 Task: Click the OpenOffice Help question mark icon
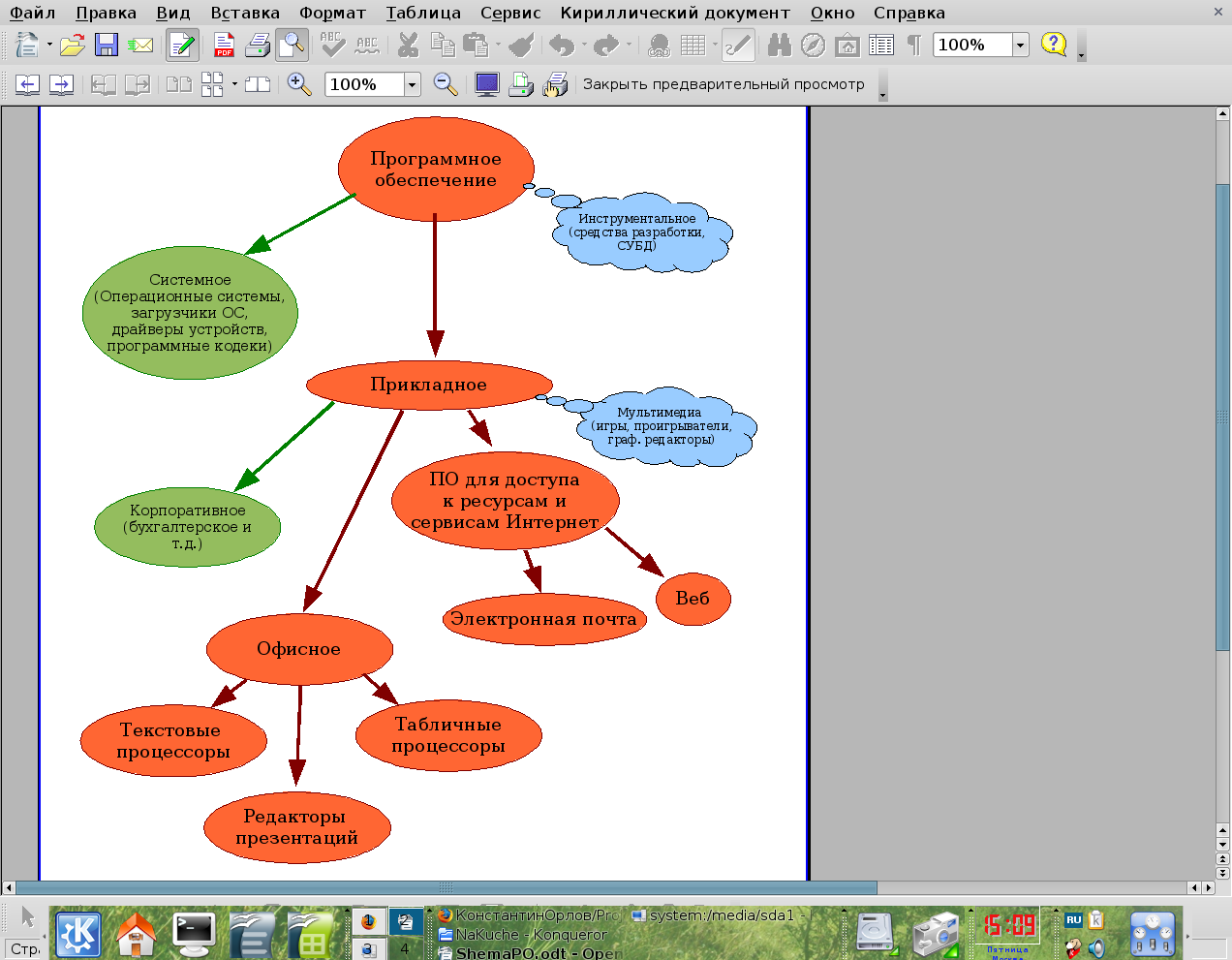pyautogui.click(x=1053, y=45)
